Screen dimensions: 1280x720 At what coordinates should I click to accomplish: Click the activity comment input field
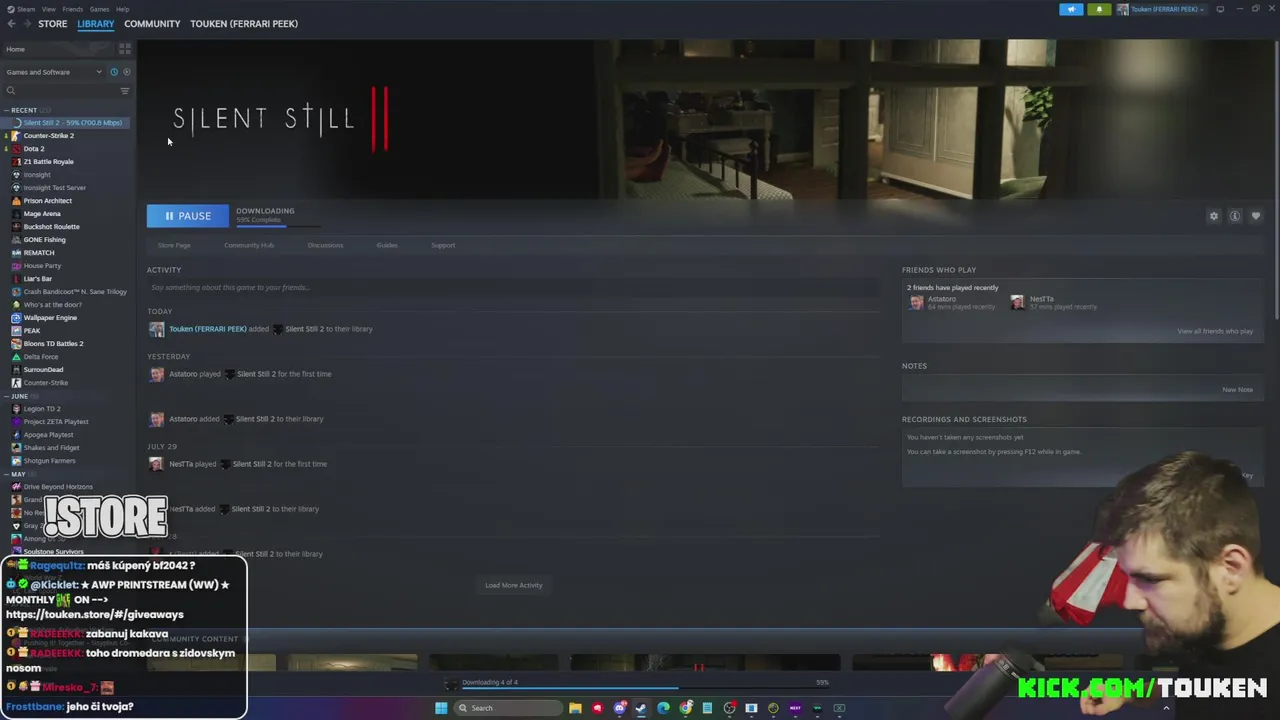click(513, 287)
